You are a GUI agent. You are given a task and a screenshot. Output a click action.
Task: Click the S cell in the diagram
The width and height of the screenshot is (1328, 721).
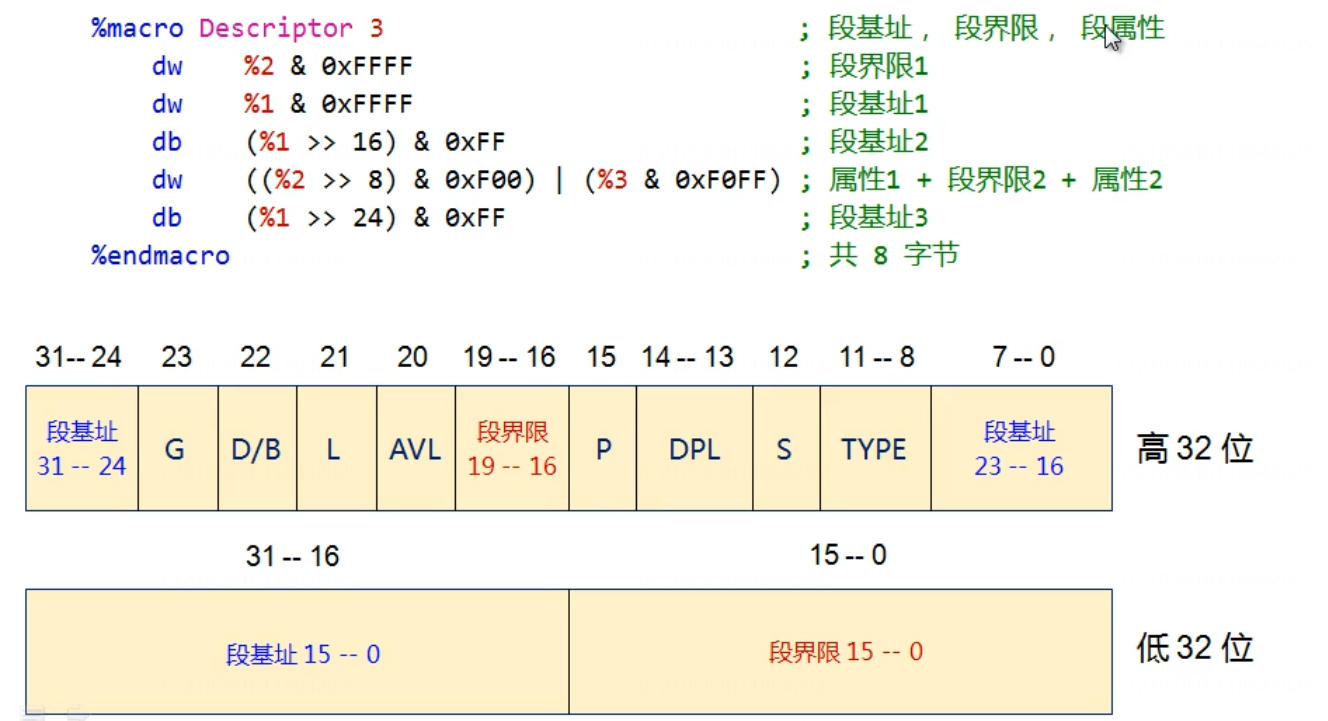[786, 449]
